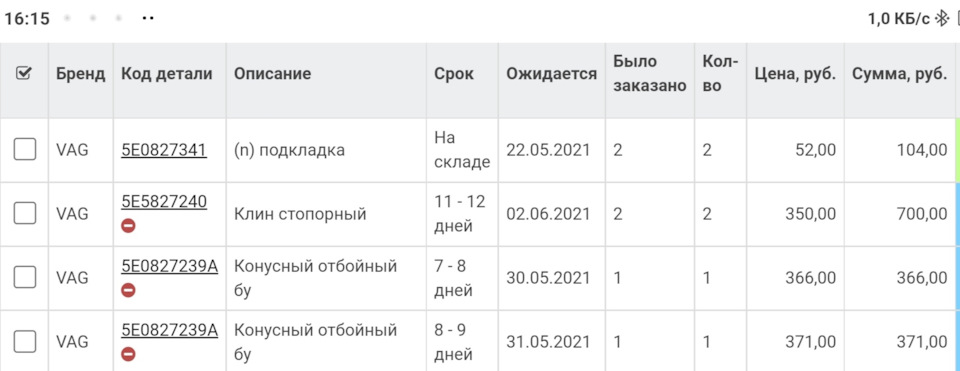Click the Срок column header
The height and width of the screenshot is (371, 960).
click(x=454, y=74)
